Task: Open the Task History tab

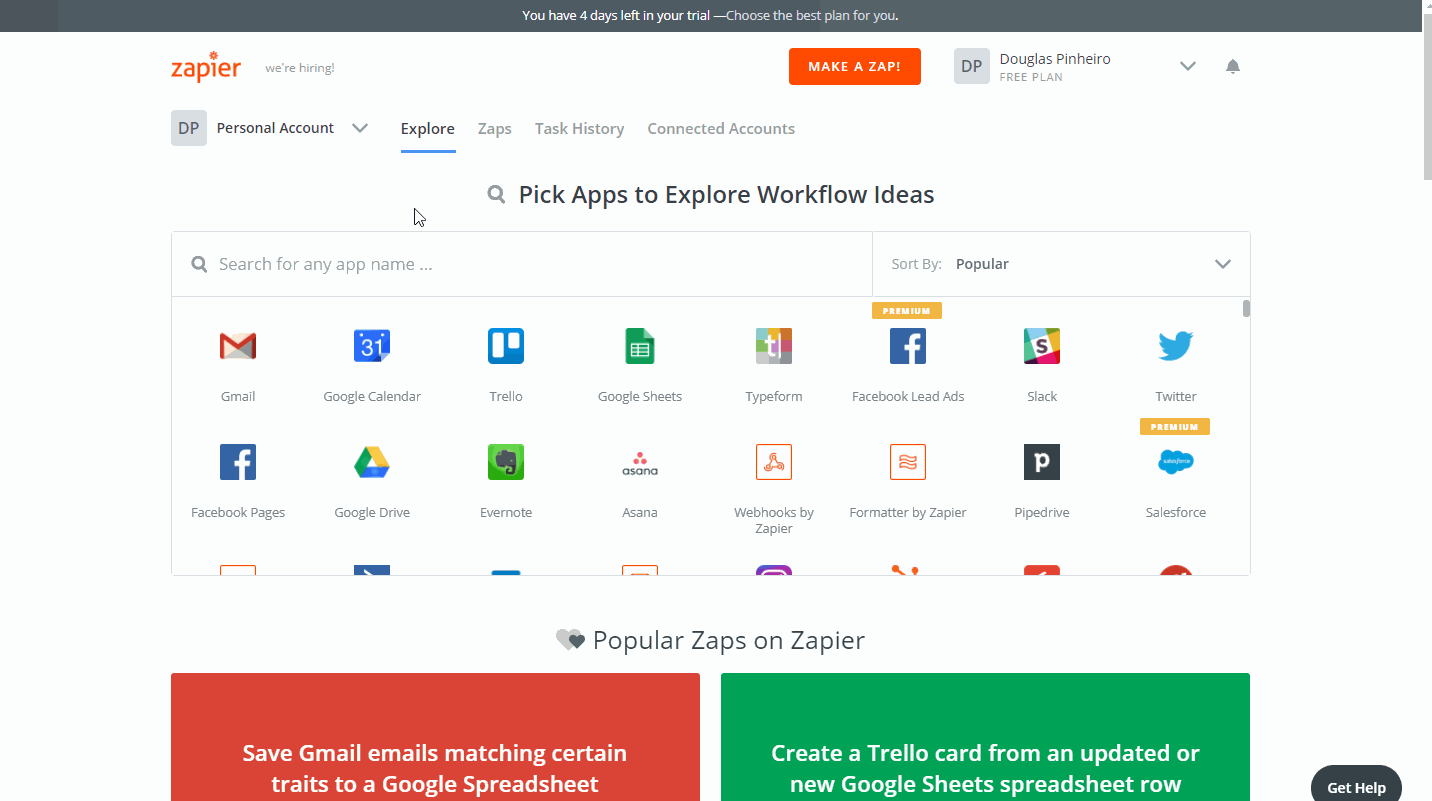Action: click(580, 129)
